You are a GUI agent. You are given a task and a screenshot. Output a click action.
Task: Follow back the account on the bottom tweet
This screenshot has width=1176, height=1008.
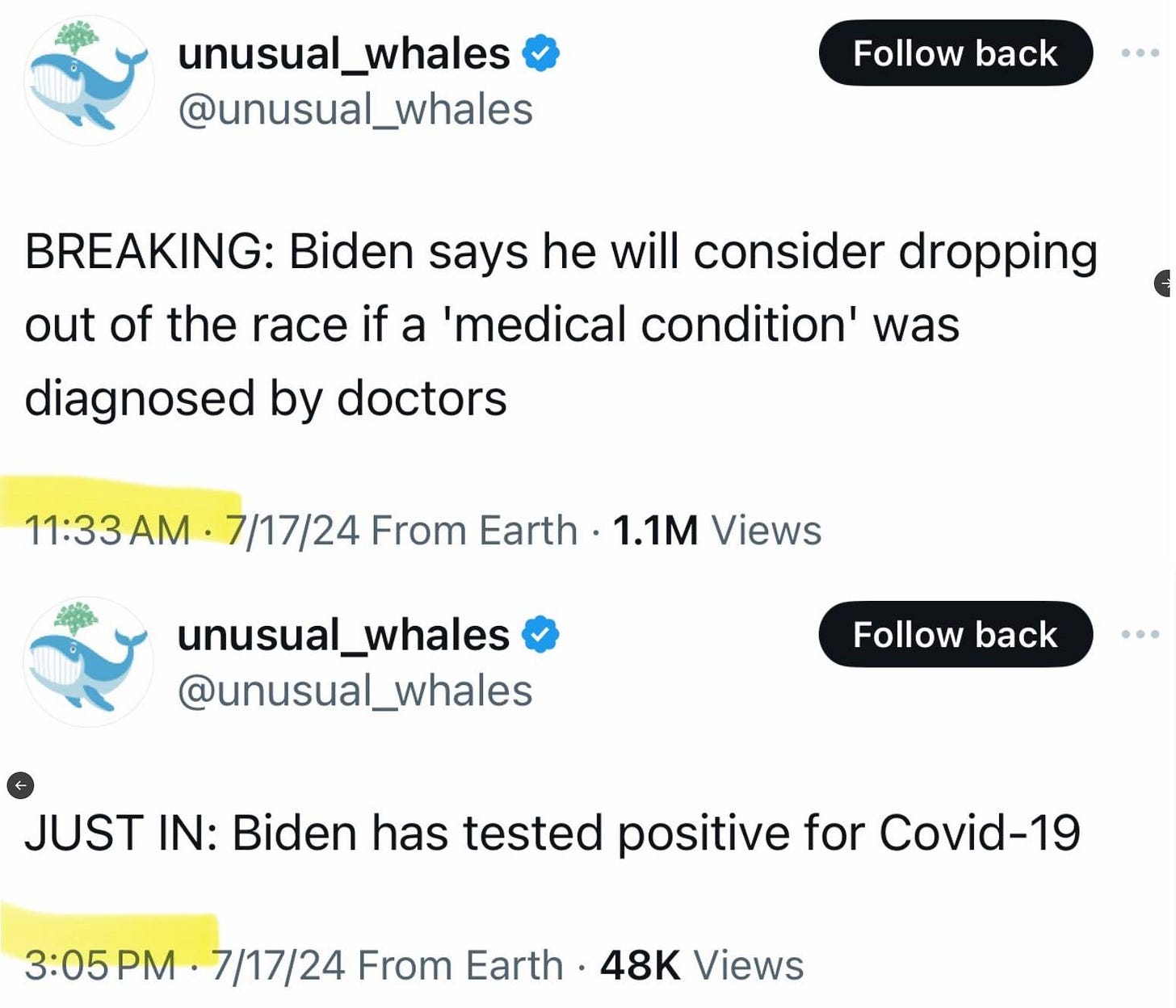[x=955, y=635]
